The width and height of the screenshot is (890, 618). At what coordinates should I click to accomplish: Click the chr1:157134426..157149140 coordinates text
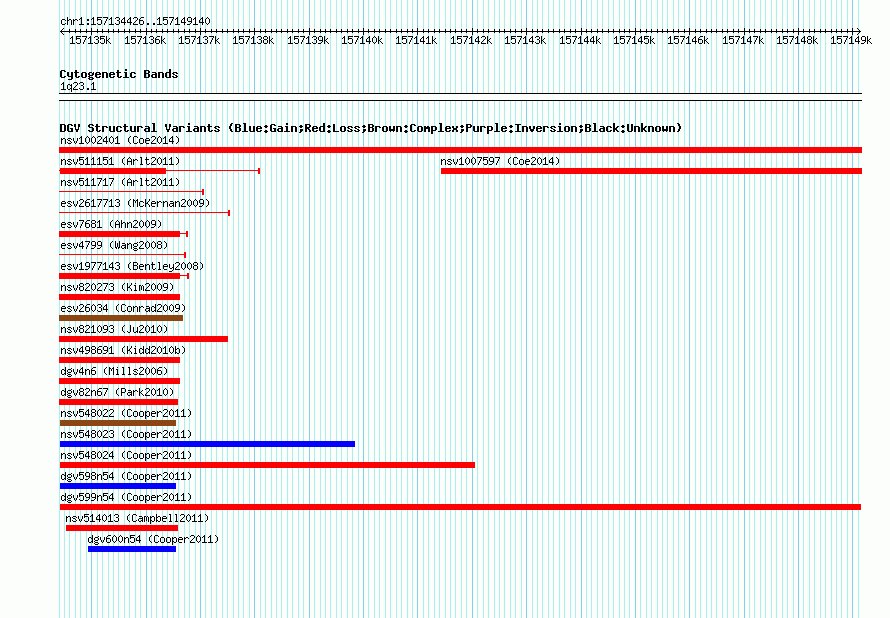click(x=135, y=21)
